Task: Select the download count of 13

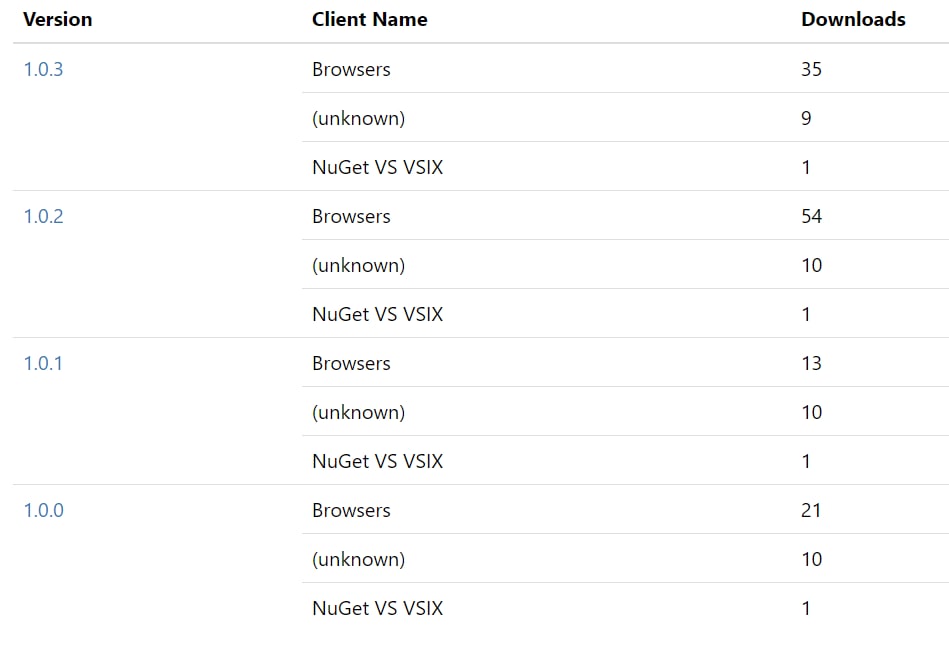Action: tap(811, 364)
